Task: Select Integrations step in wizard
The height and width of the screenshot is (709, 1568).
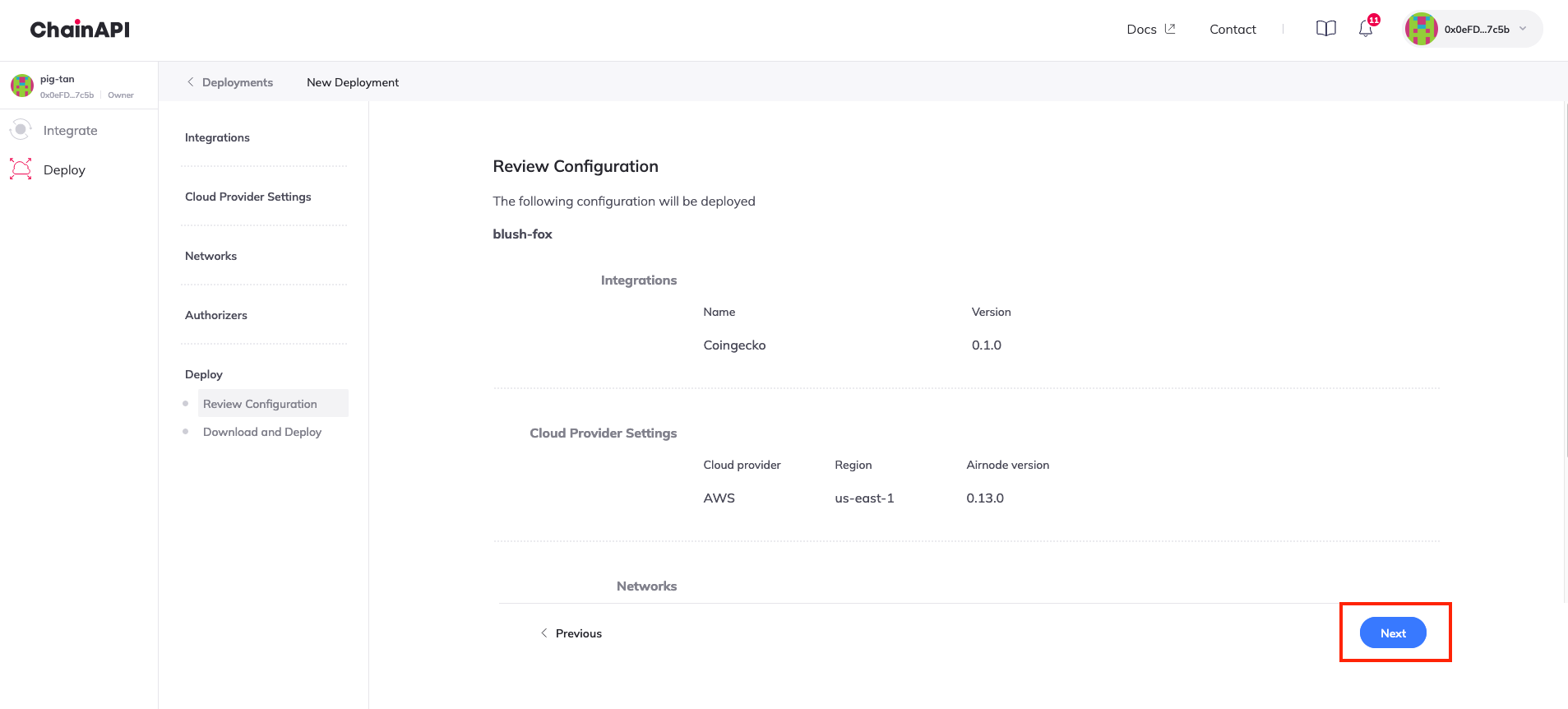Action: coord(217,137)
